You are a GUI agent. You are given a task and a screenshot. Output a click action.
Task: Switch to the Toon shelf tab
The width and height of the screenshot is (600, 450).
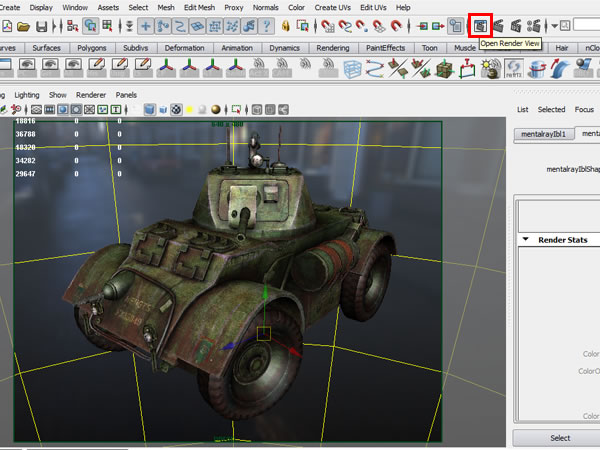[429, 48]
